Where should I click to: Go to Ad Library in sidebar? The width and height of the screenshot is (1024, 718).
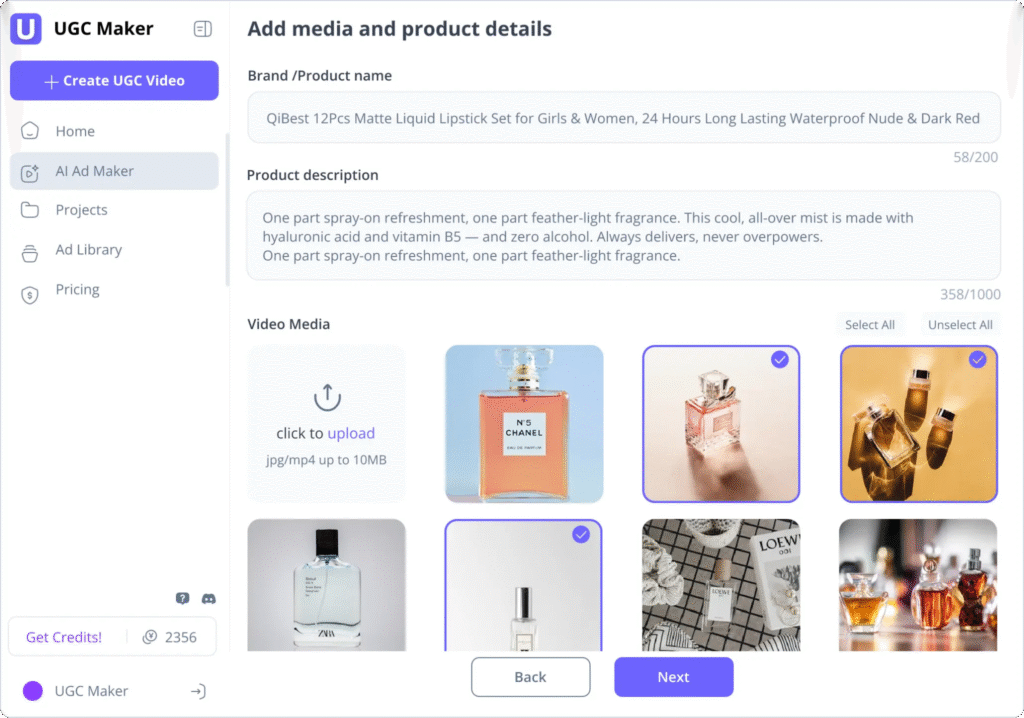[x=88, y=250]
